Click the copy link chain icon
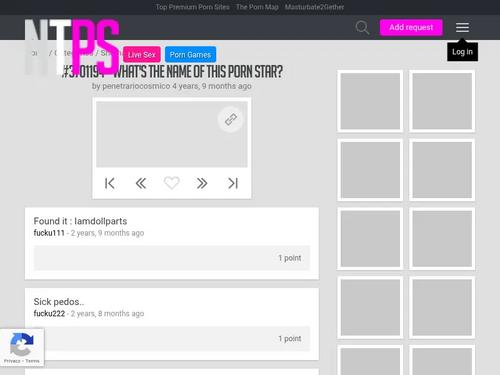Viewport: 500px width, 375px height. click(x=231, y=119)
